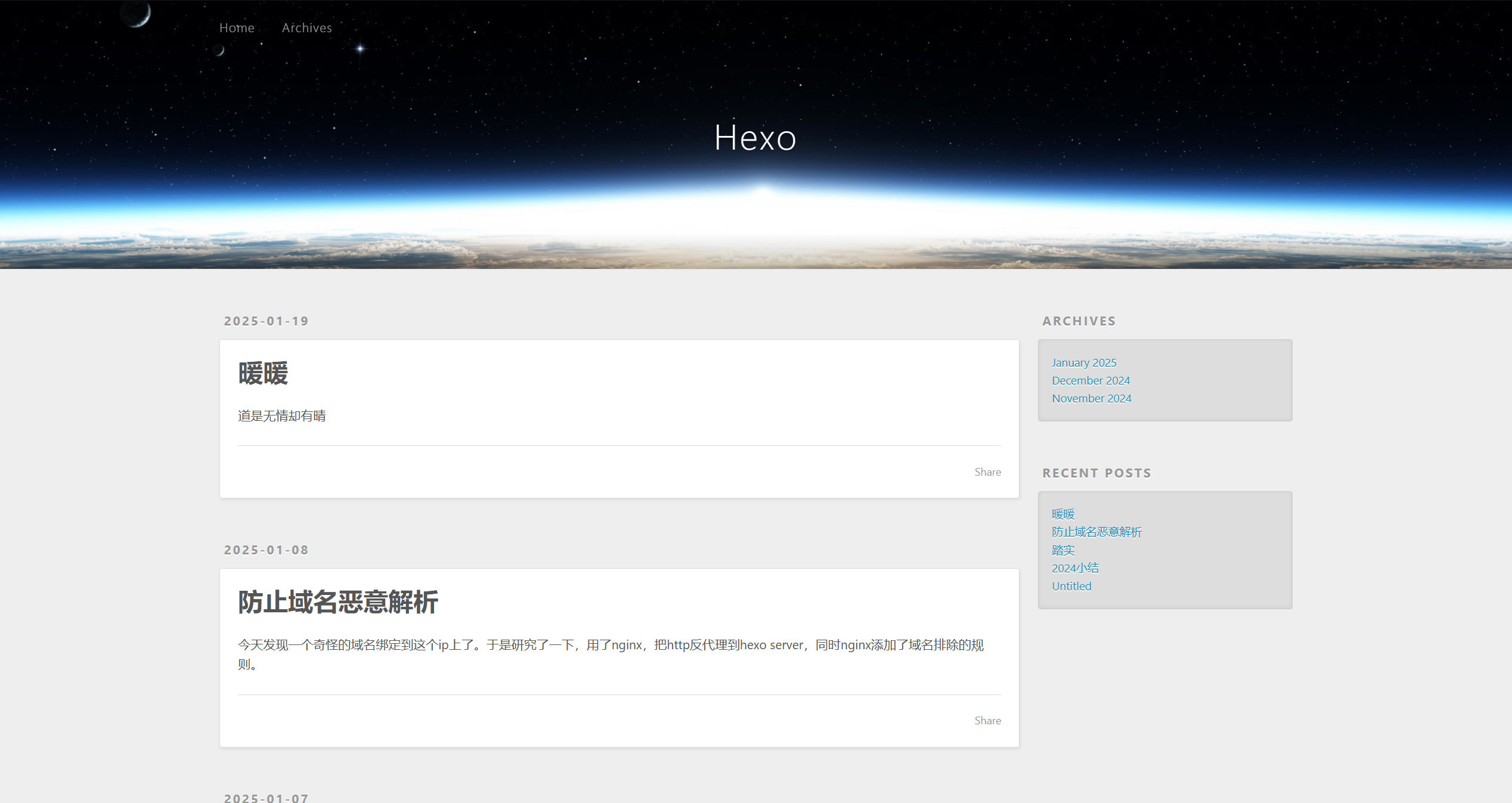
Task: Share the 防止域名恶意解析 post
Action: pos(988,721)
